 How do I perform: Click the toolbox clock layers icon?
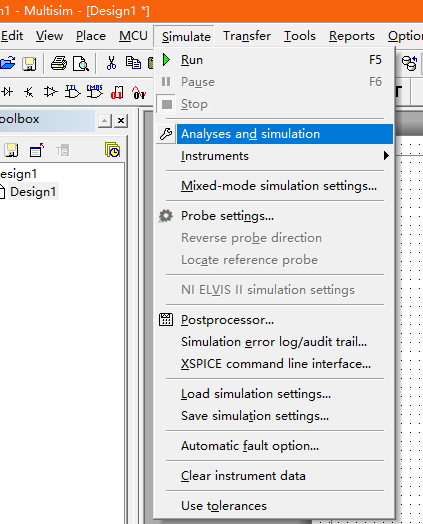coord(113,150)
